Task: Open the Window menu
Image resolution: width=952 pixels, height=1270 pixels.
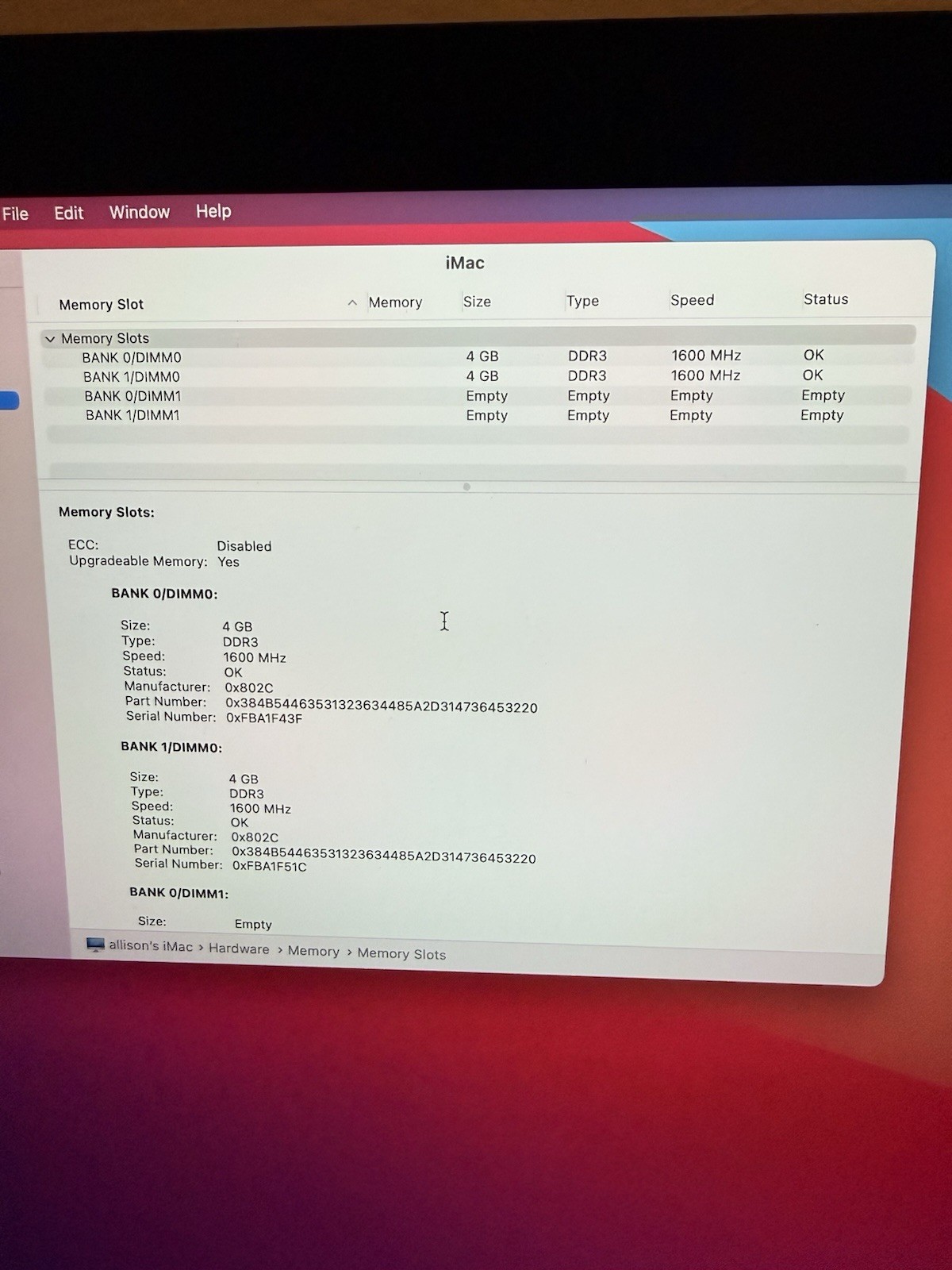Action: pos(140,212)
